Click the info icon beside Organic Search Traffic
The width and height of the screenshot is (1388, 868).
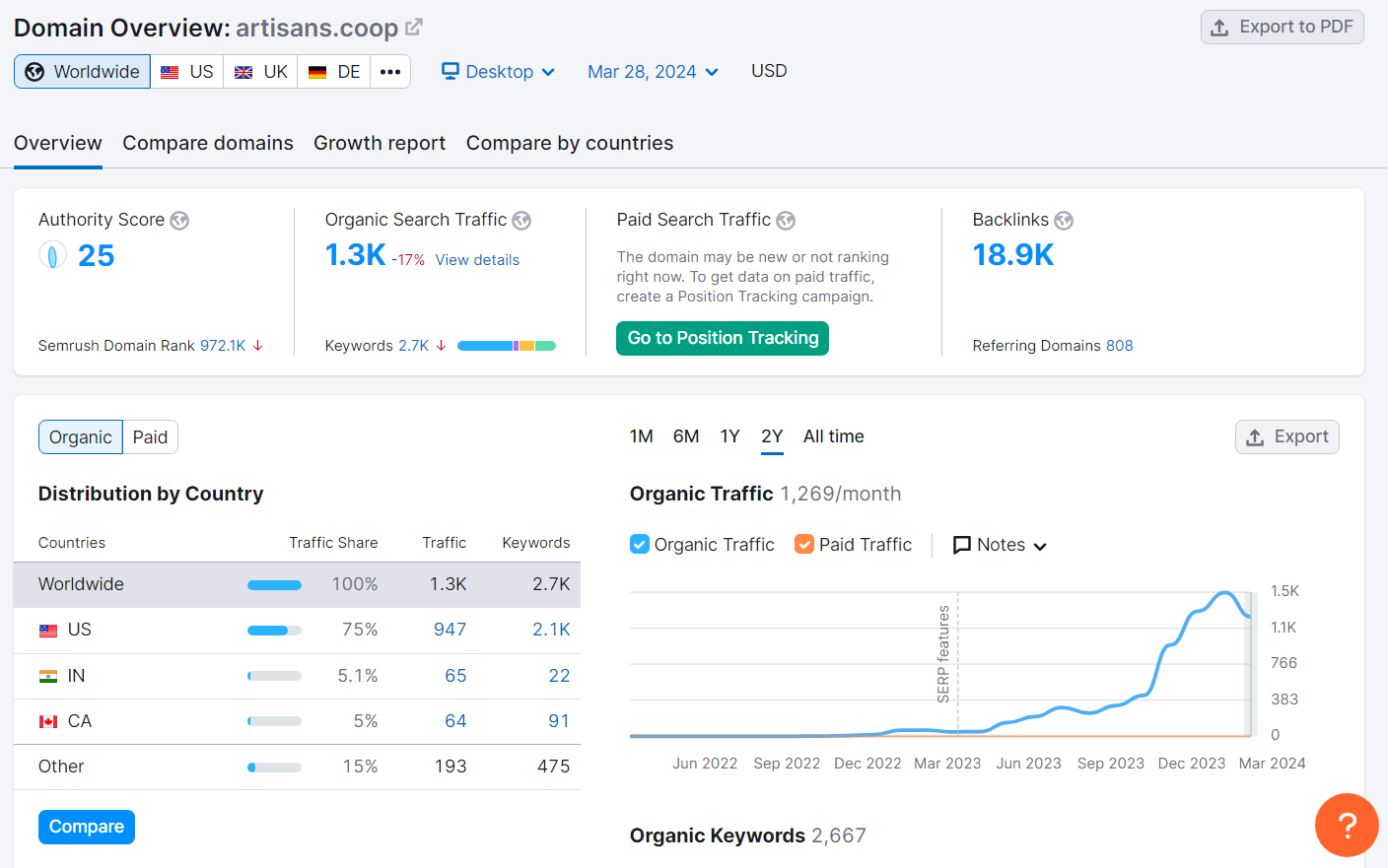[521, 221]
